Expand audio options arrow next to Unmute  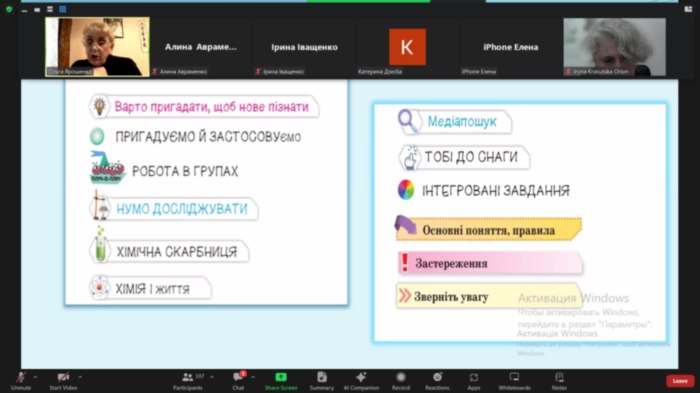[35, 377]
